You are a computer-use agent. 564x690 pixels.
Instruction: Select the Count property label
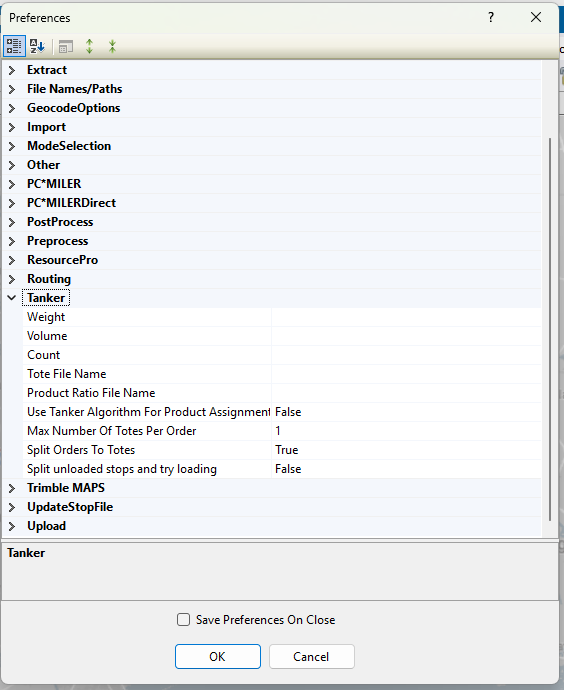tap(44, 355)
